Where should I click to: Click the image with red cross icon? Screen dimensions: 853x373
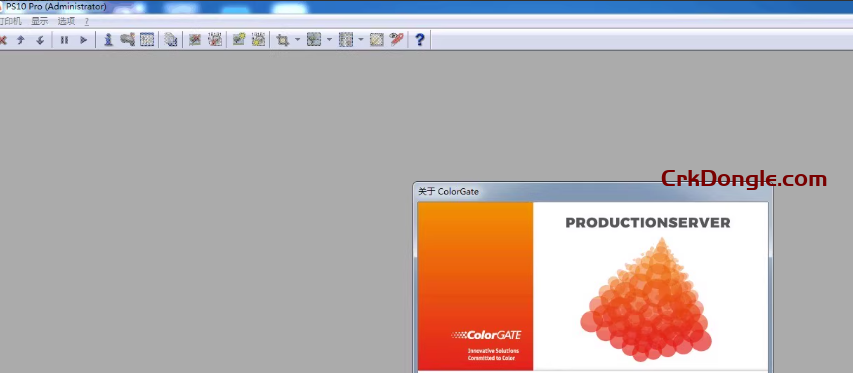[195, 40]
